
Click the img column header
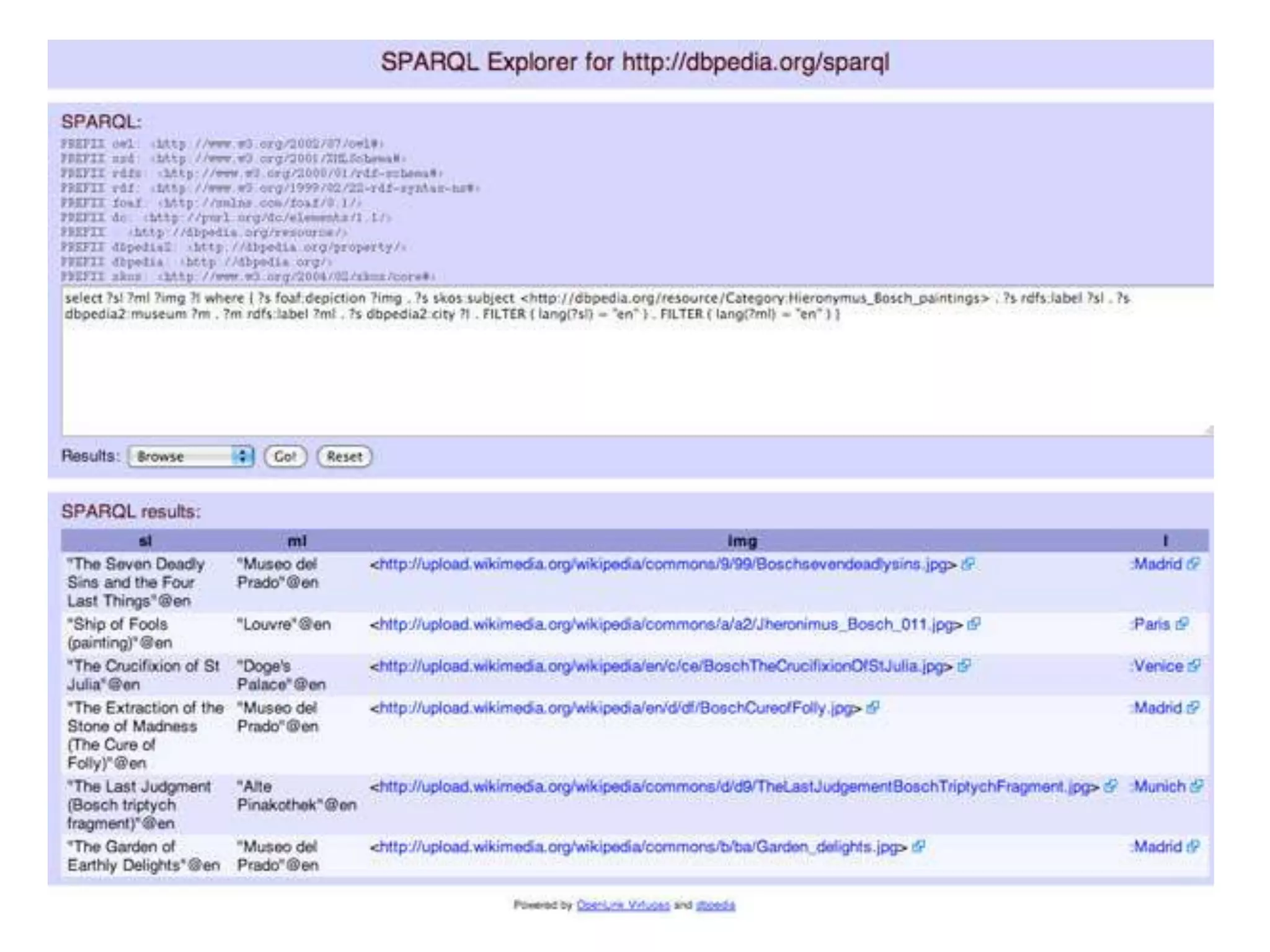[x=742, y=541]
